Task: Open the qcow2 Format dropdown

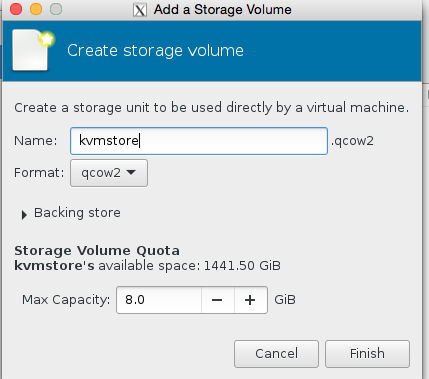Action: tap(109, 173)
